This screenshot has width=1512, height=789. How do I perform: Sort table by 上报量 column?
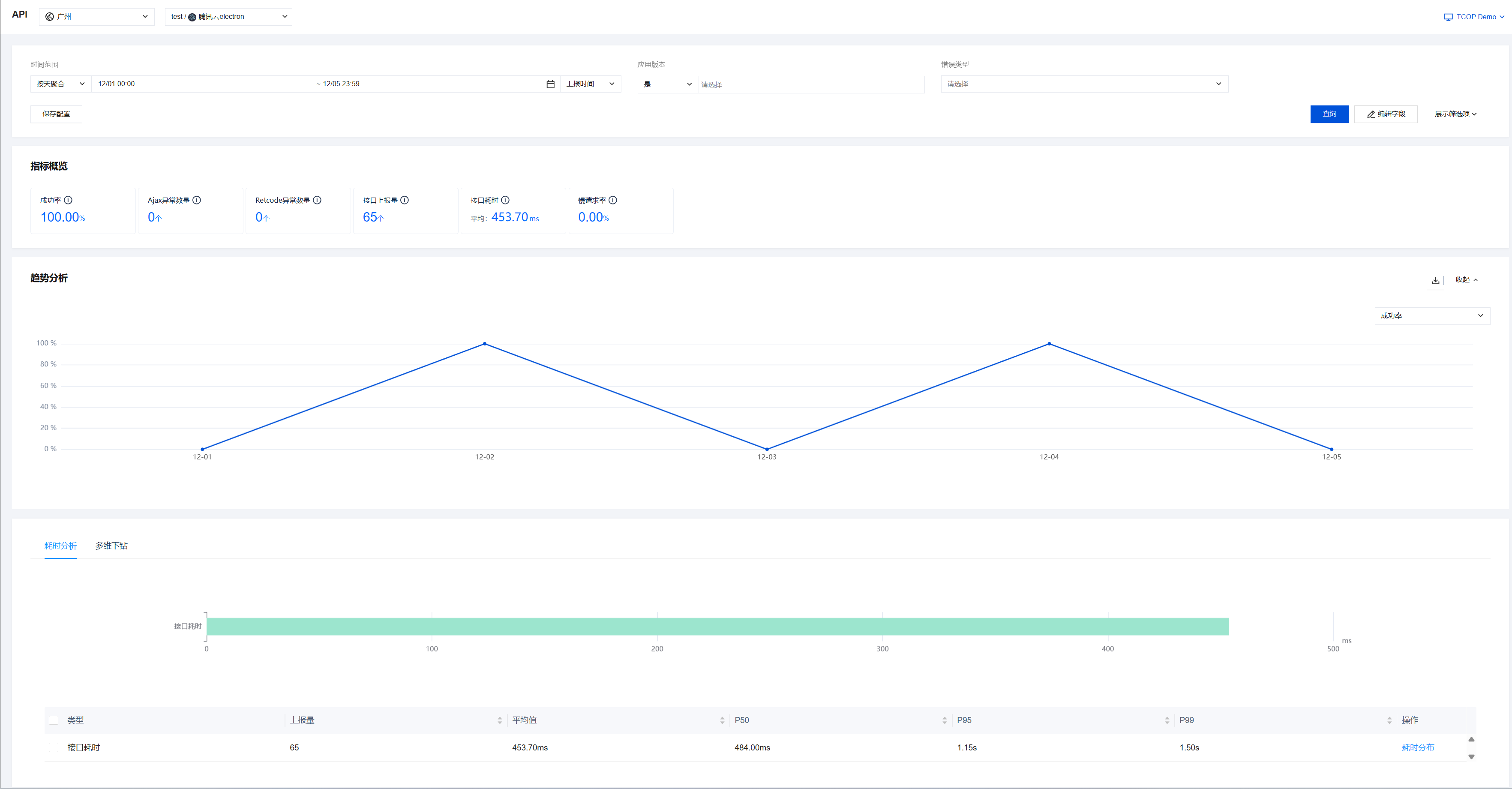500,720
